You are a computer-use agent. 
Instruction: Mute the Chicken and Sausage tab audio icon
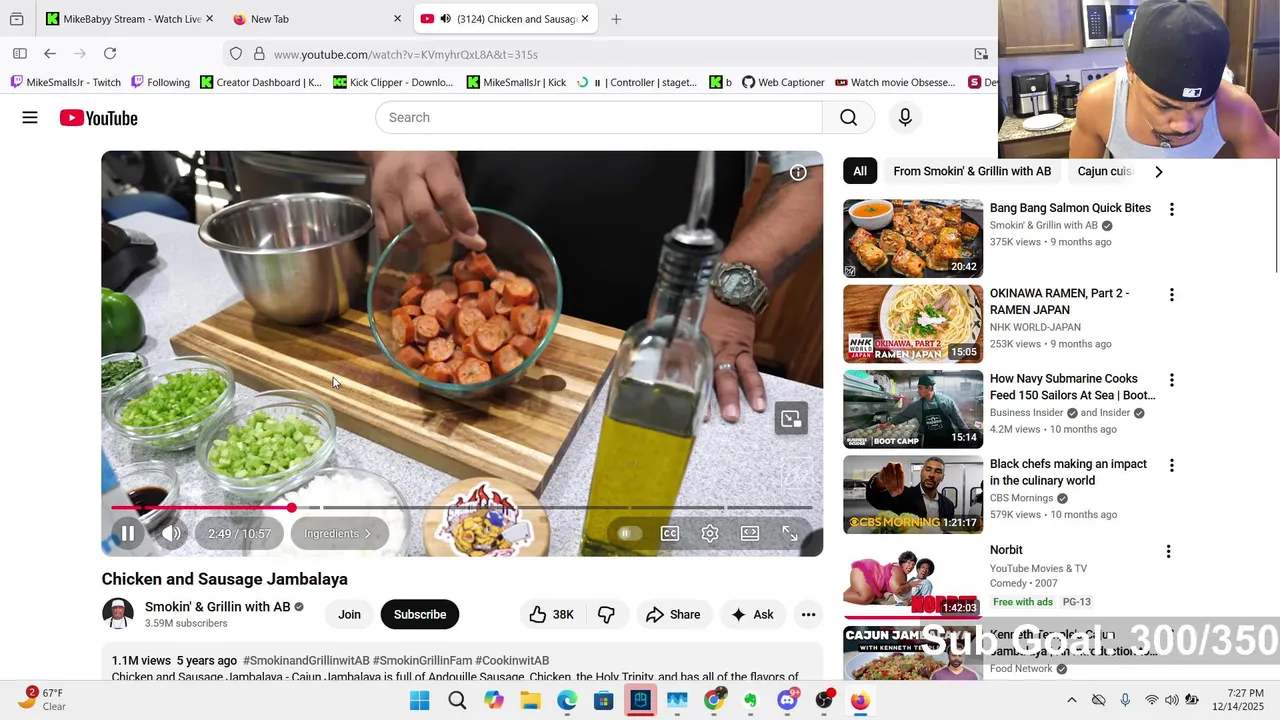[446, 19]
